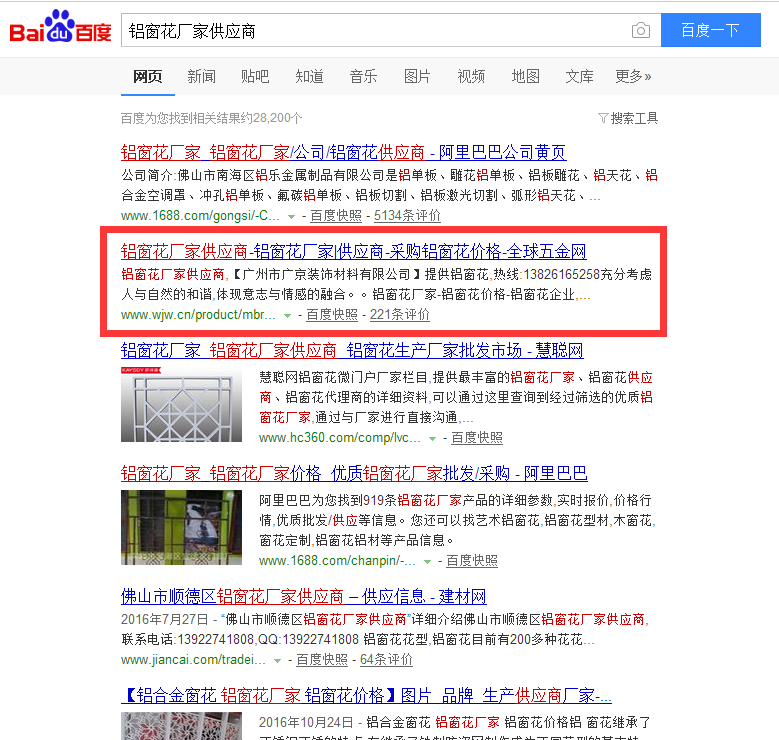Click the www.1688.com/chanpin/-... URL text
779x740 pixels.
337,561
